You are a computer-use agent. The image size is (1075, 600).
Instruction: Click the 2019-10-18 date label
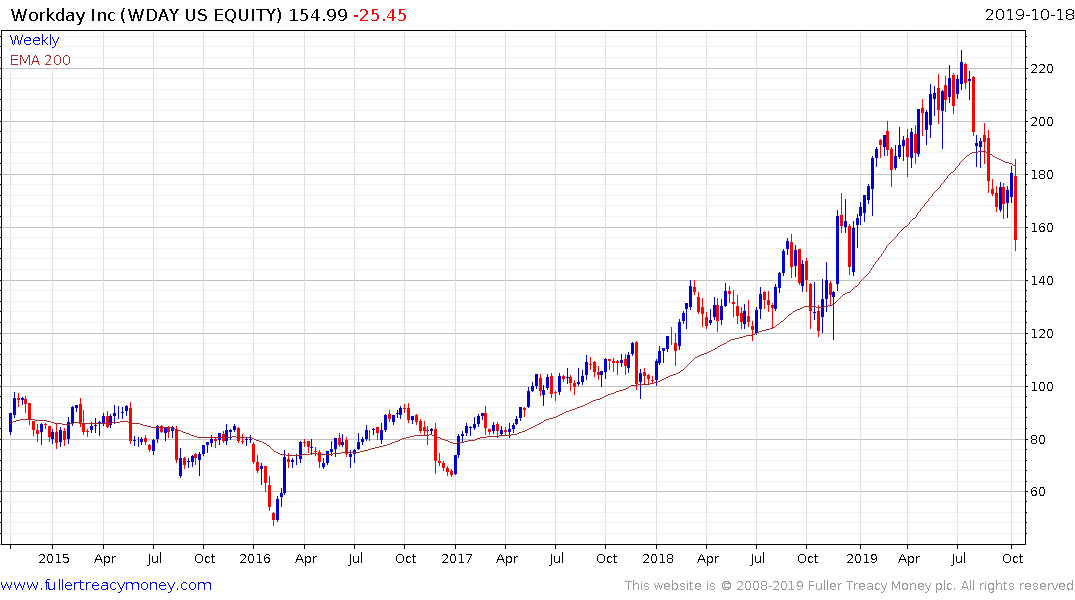click(x=1029, y=15)
